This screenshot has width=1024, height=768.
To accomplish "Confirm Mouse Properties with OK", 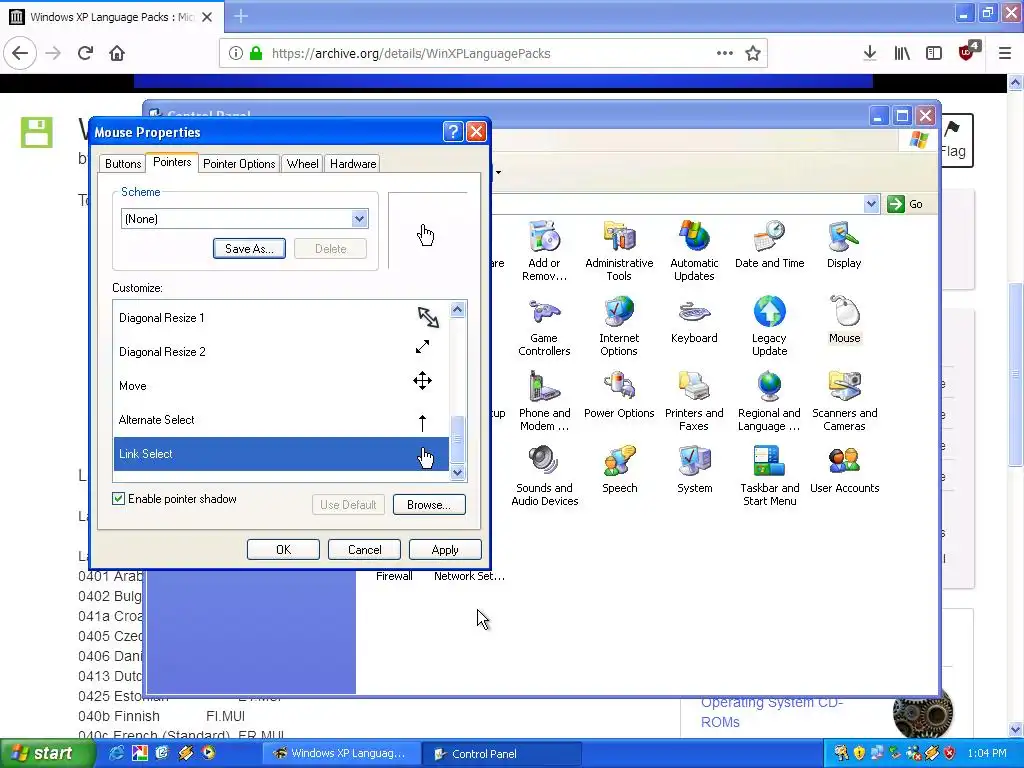I will 283,550.
